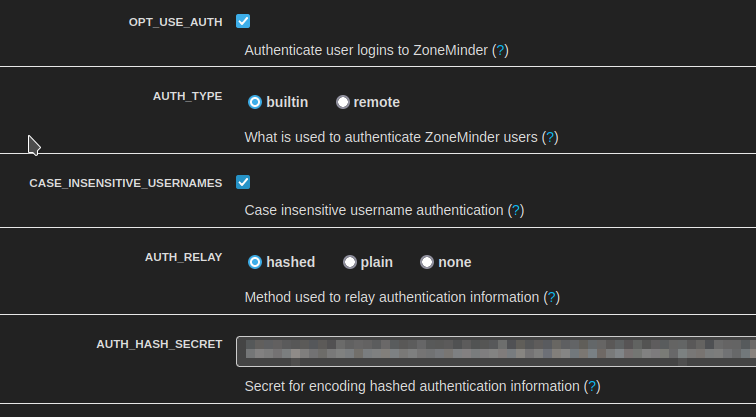The width and height of the screenshot is (756, 417).
Task: Choose hashed for AUTH_RELAY
Action: [255, 262]
